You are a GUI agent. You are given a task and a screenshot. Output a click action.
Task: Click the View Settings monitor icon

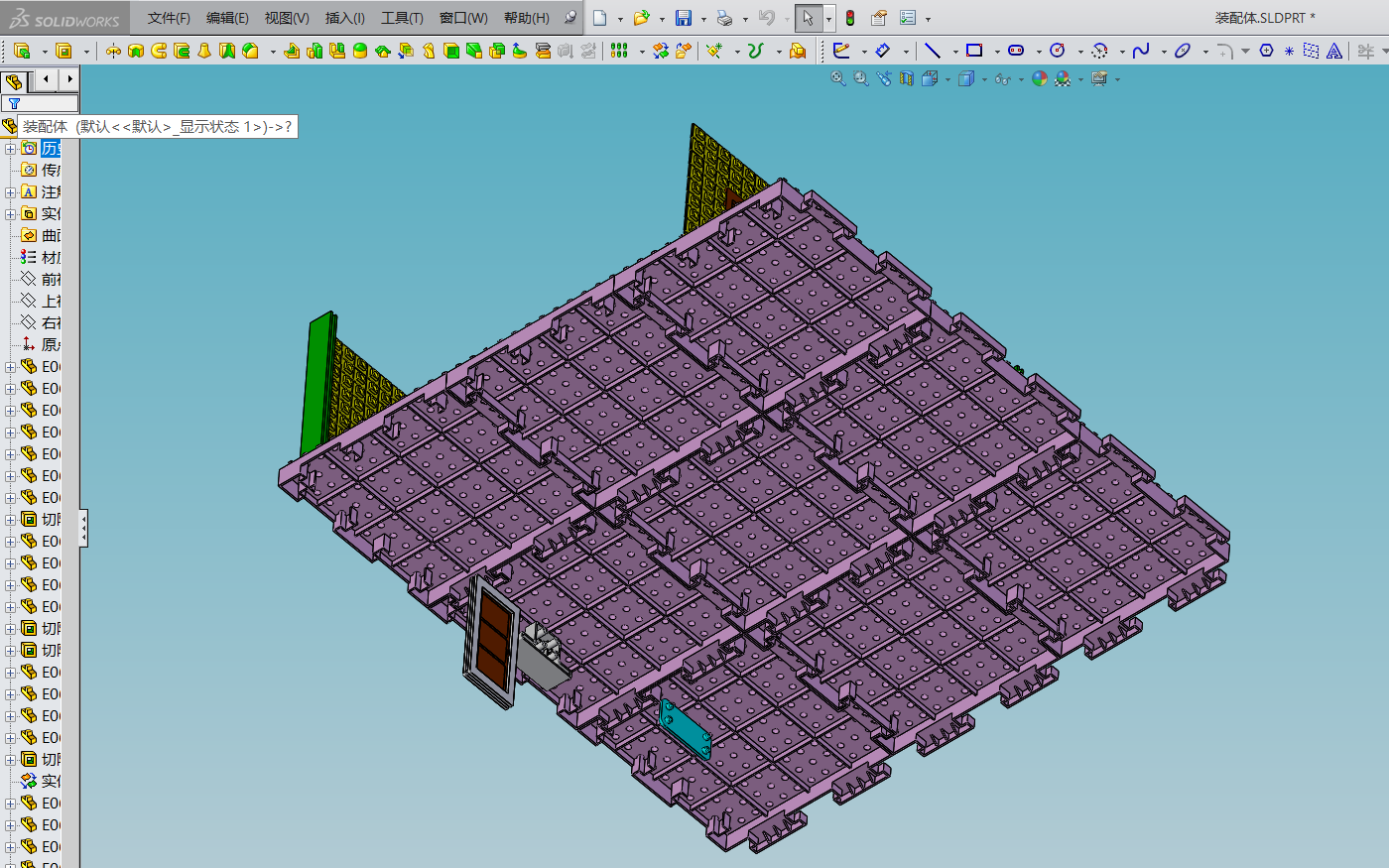coord(1099,78)
